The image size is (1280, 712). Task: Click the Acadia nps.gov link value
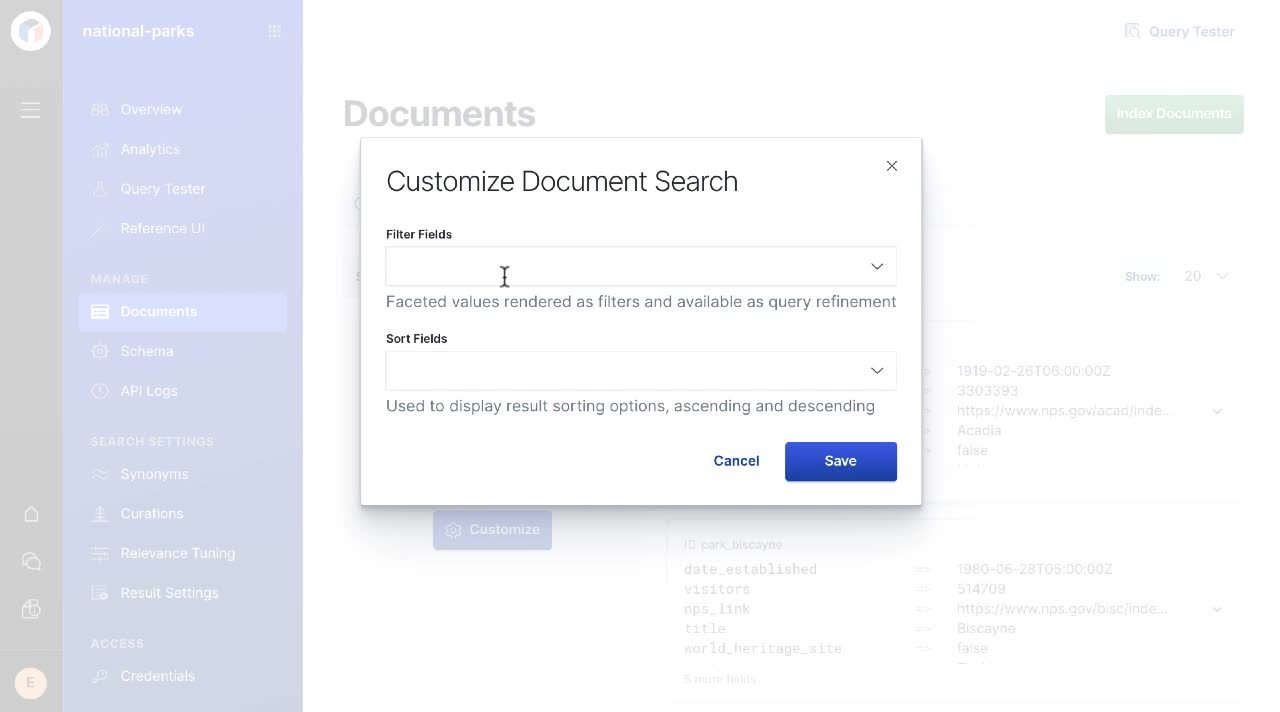[1063, 411]
